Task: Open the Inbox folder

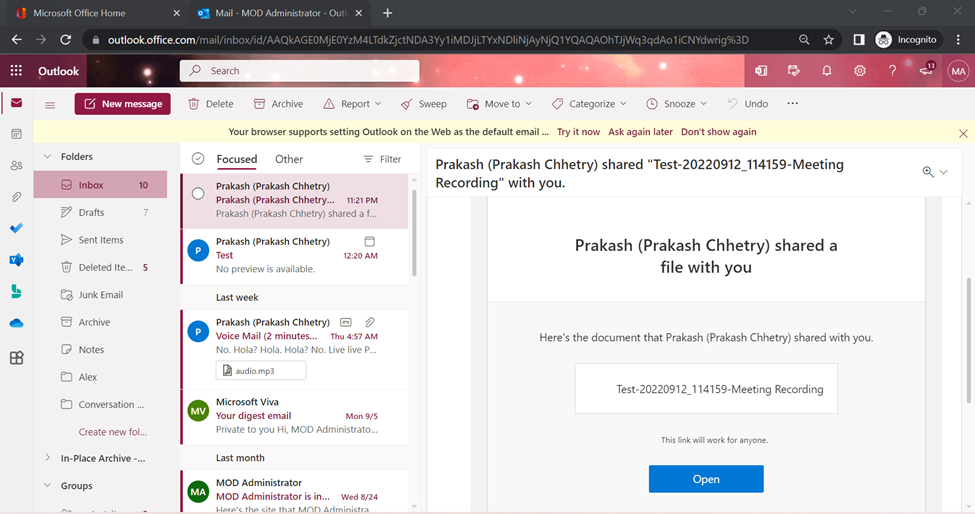Action: pos(100,185)
